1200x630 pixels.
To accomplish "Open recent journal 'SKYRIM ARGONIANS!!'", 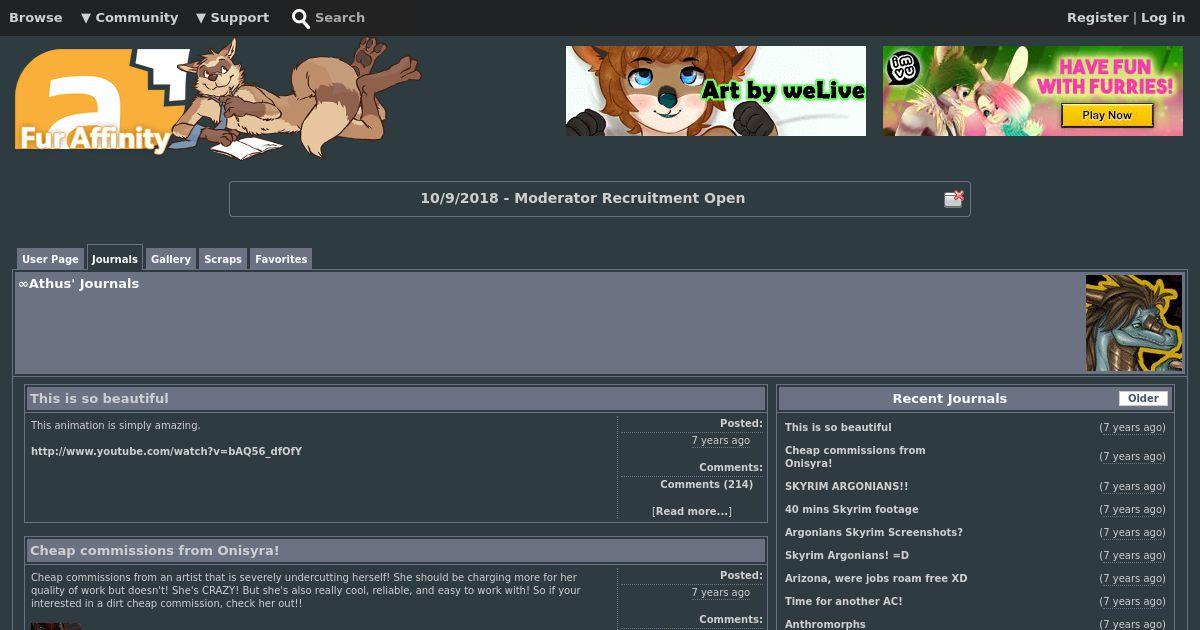I will (x=847, y=487).
